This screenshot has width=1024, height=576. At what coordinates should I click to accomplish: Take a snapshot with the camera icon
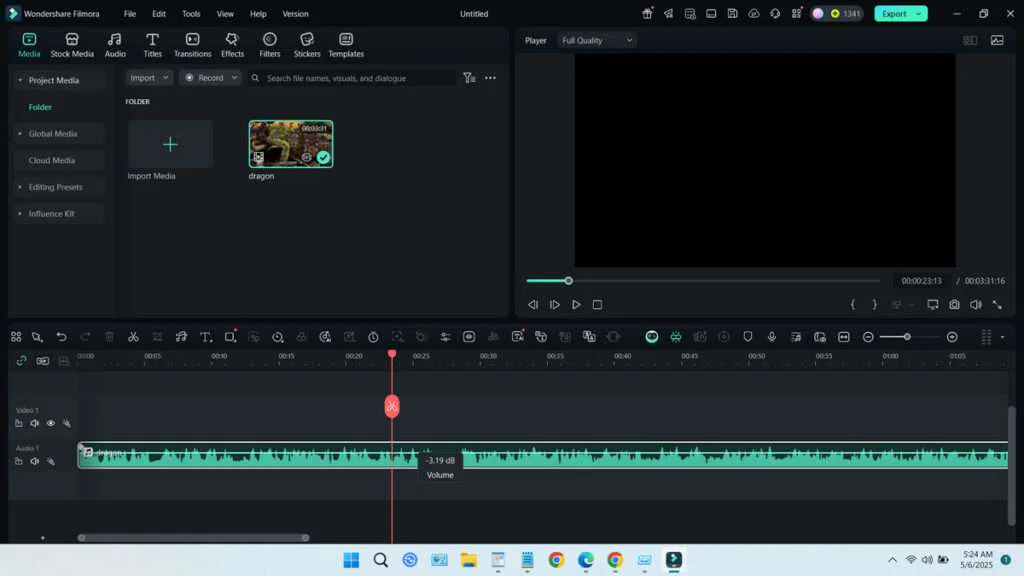point(955,305)
